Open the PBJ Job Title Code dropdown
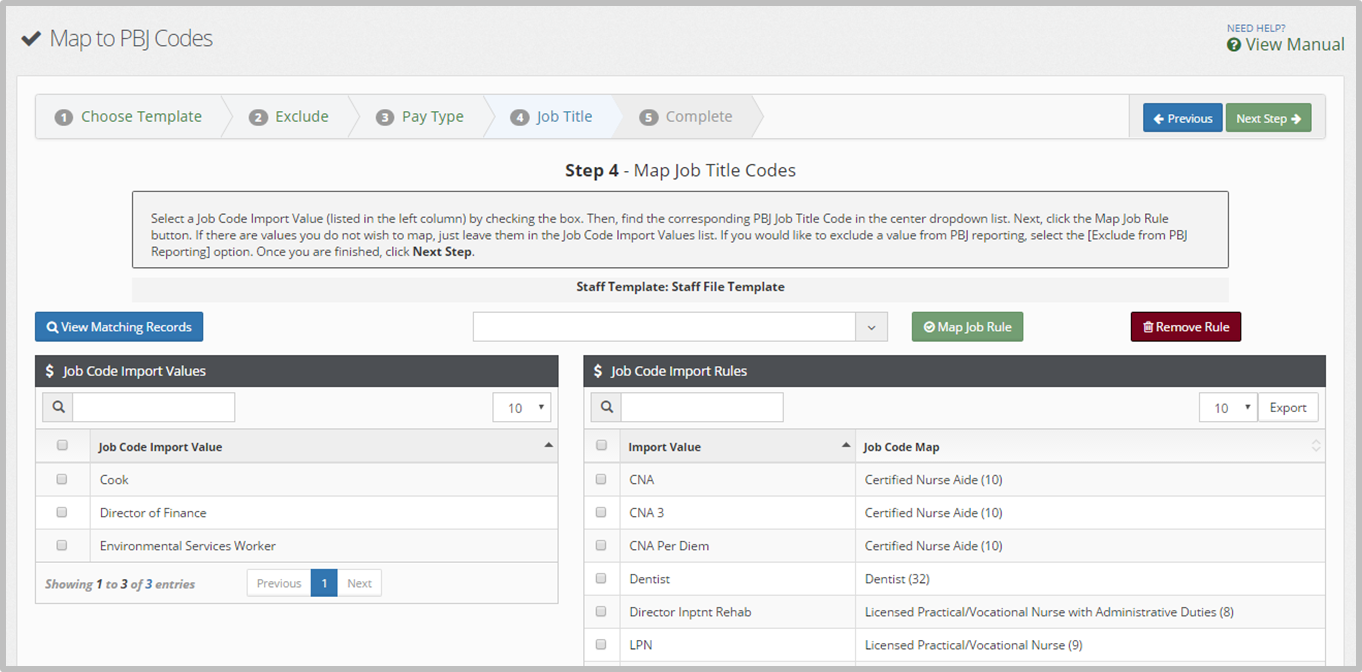The width and height of the screenshot is (1362, 672). [871, 327]
